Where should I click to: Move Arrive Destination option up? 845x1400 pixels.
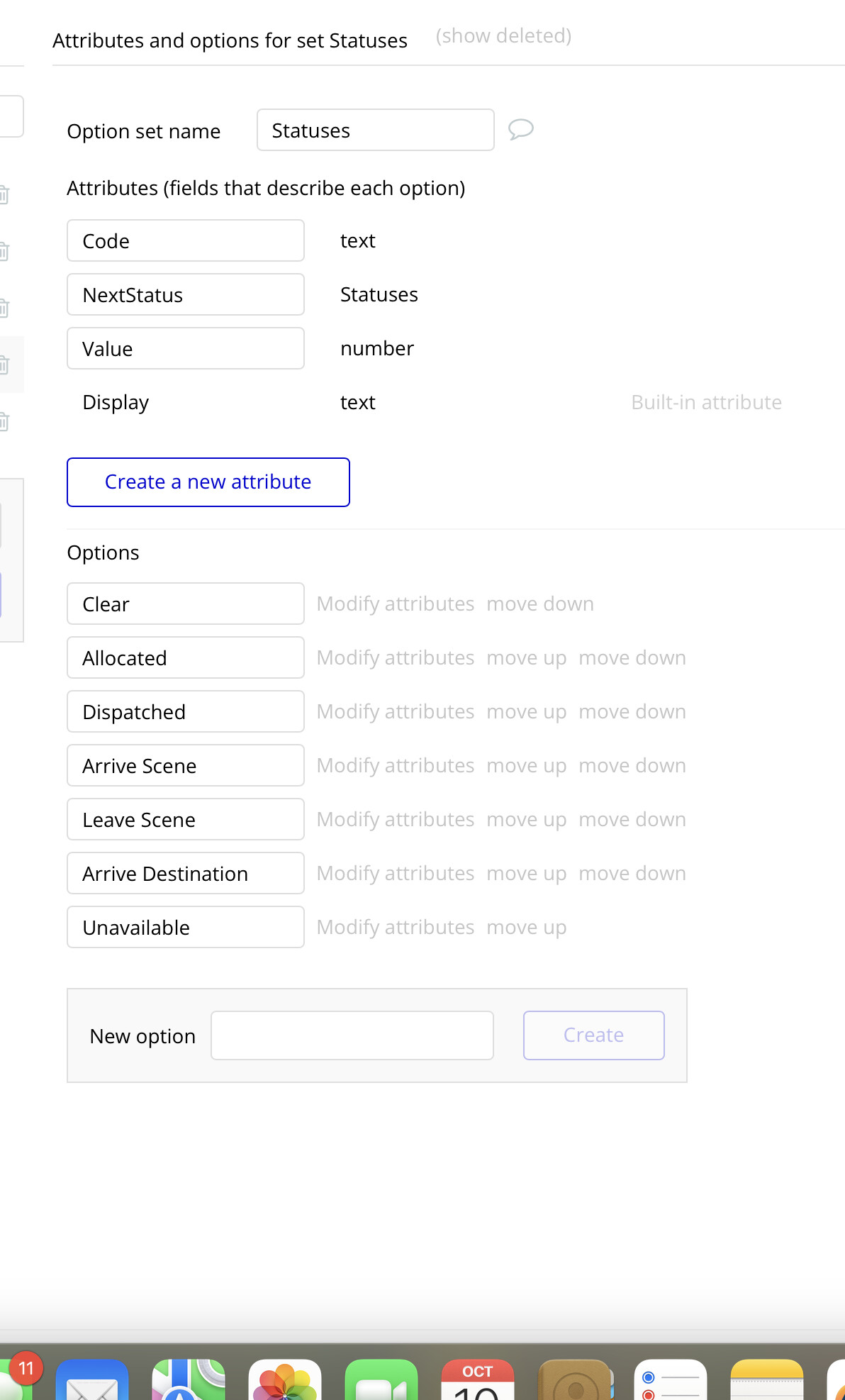click(x=527, y=874)
